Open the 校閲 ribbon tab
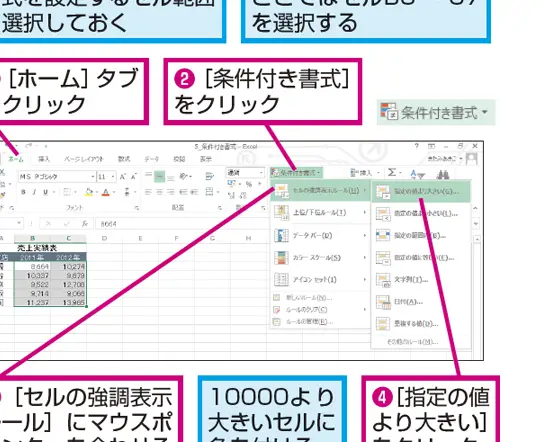Image resolution: width=540 pixels, height=442 pixels. [x=179, y=159]
